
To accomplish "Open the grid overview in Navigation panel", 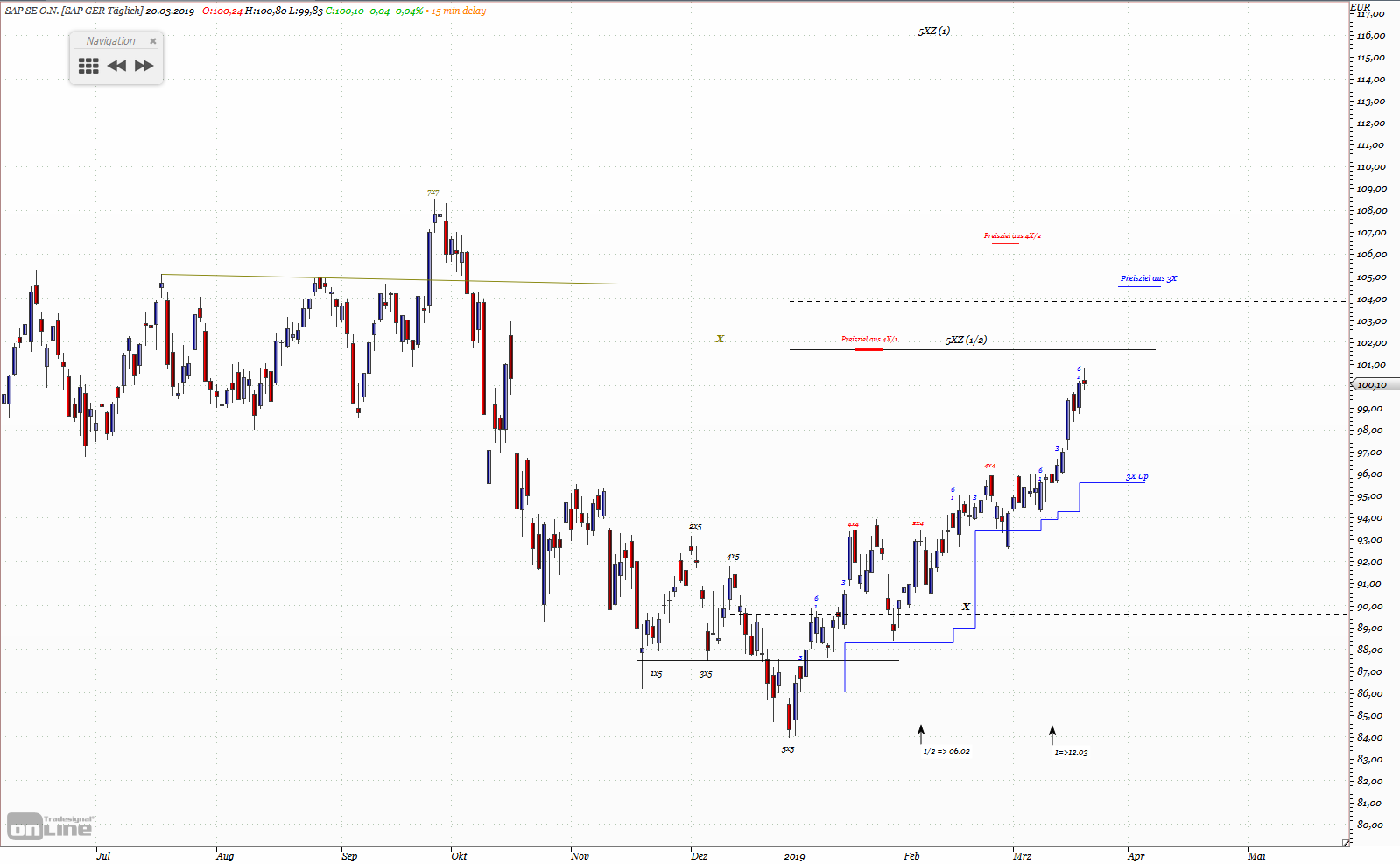I will [x=88, y=66].
